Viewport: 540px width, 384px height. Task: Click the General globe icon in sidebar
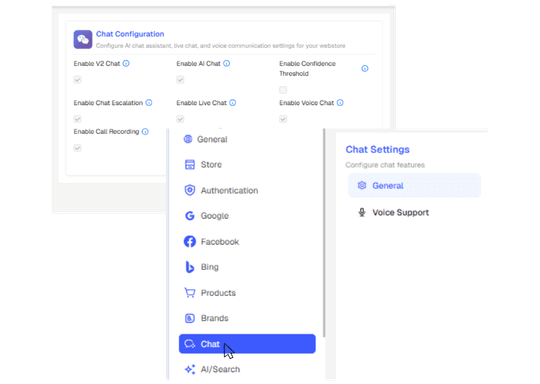tap(188, 139)
